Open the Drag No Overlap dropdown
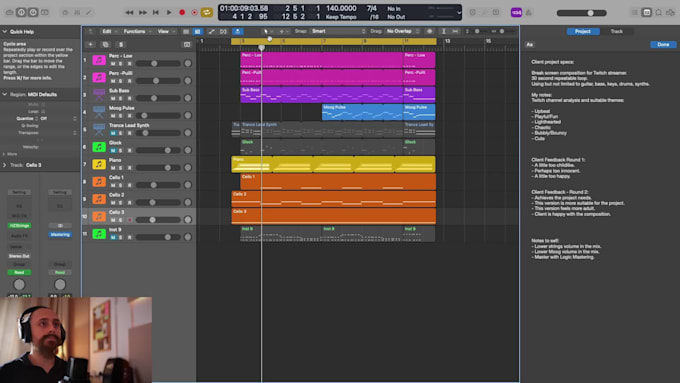 click(x=402, y=31)
